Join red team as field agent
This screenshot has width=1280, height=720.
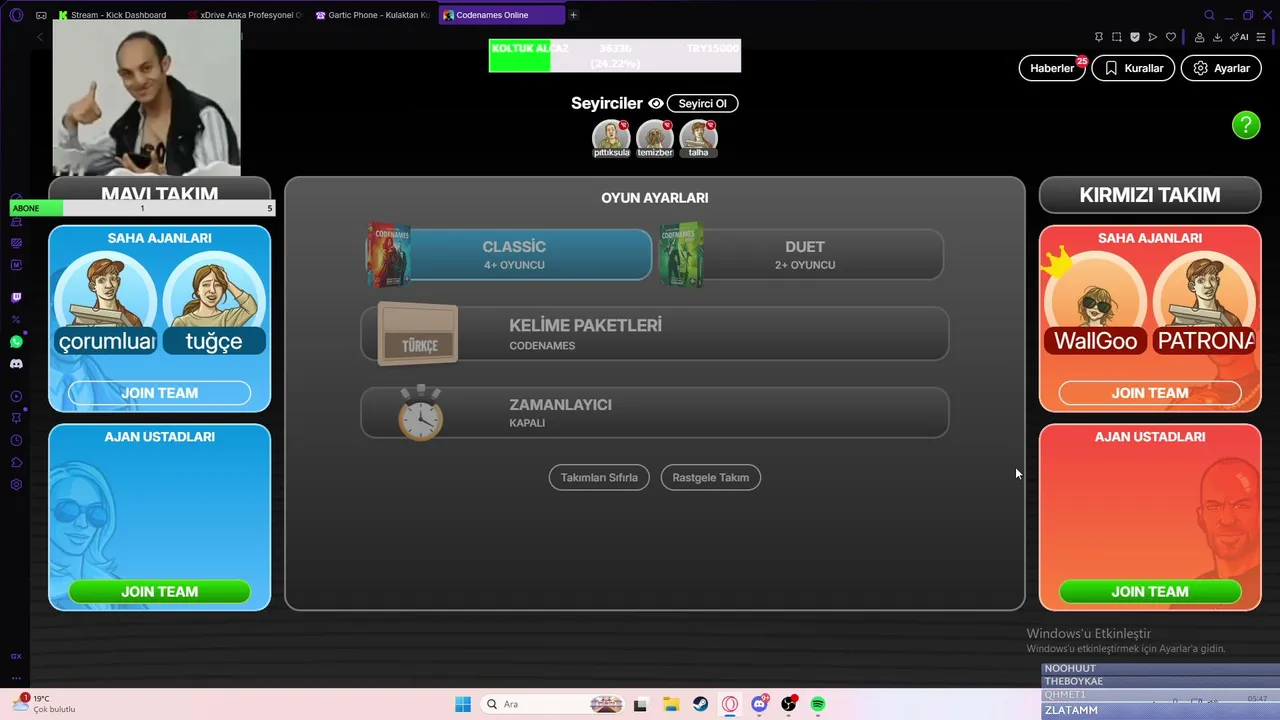pyautogui.click(x=1150, y=393)
